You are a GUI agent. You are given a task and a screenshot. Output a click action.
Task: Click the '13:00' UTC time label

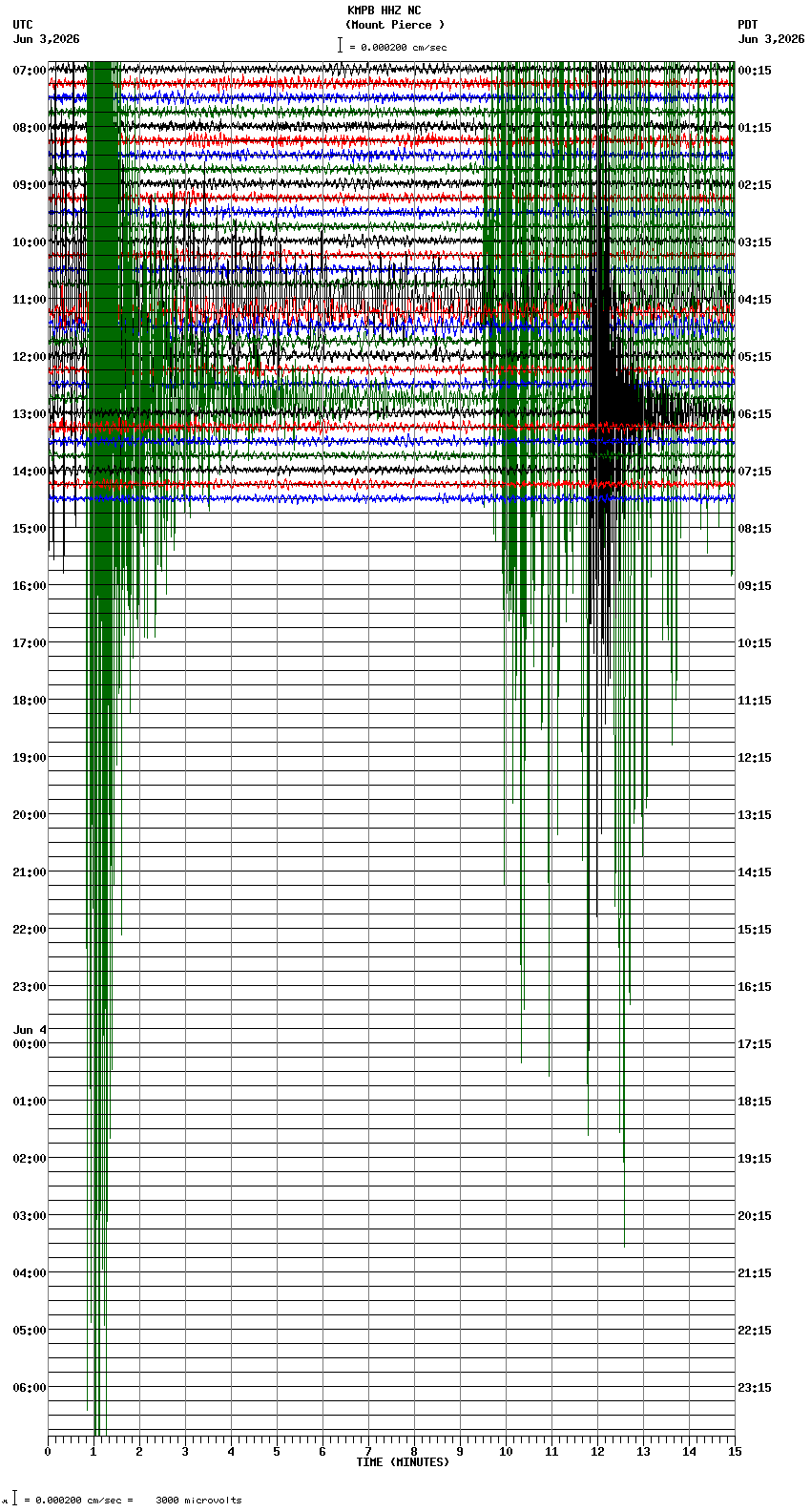pyautogui.click(x=30, y=414)
